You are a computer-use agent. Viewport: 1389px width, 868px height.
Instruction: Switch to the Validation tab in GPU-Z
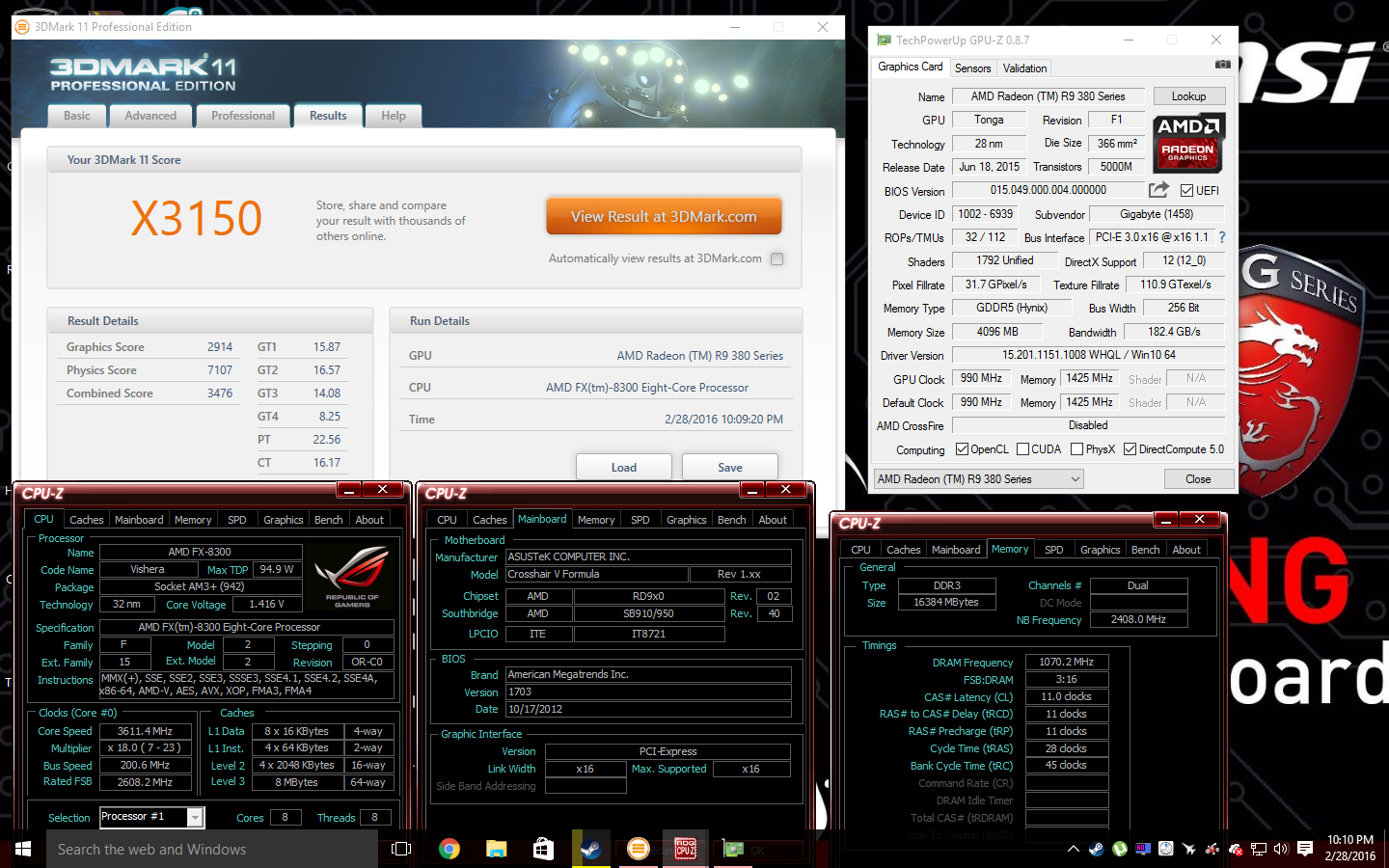point(1024,68)
